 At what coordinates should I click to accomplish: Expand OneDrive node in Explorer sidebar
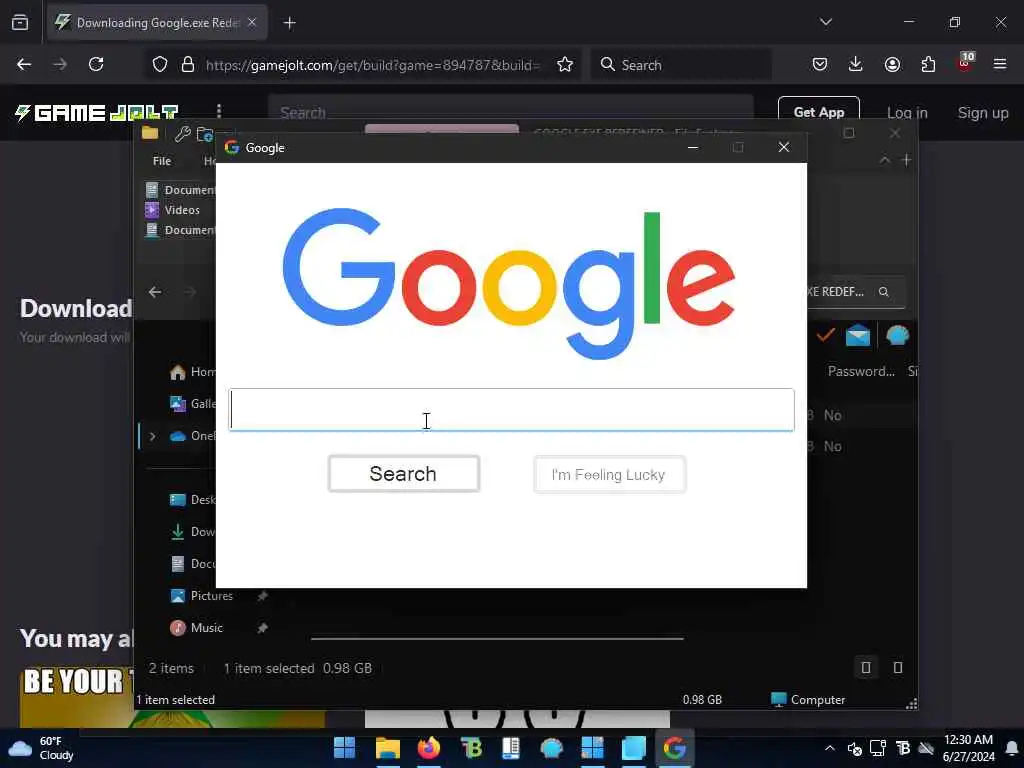point(152,436)
